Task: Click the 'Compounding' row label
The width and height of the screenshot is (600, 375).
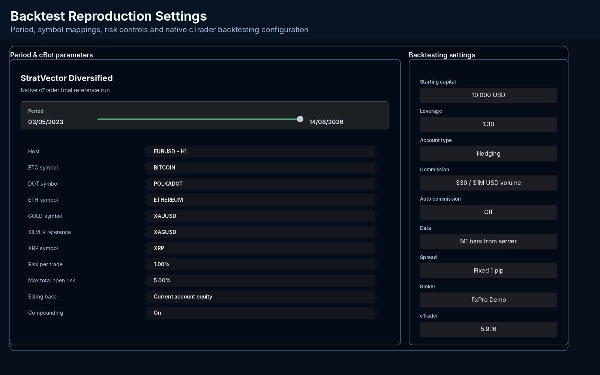Action: point(46,313)
